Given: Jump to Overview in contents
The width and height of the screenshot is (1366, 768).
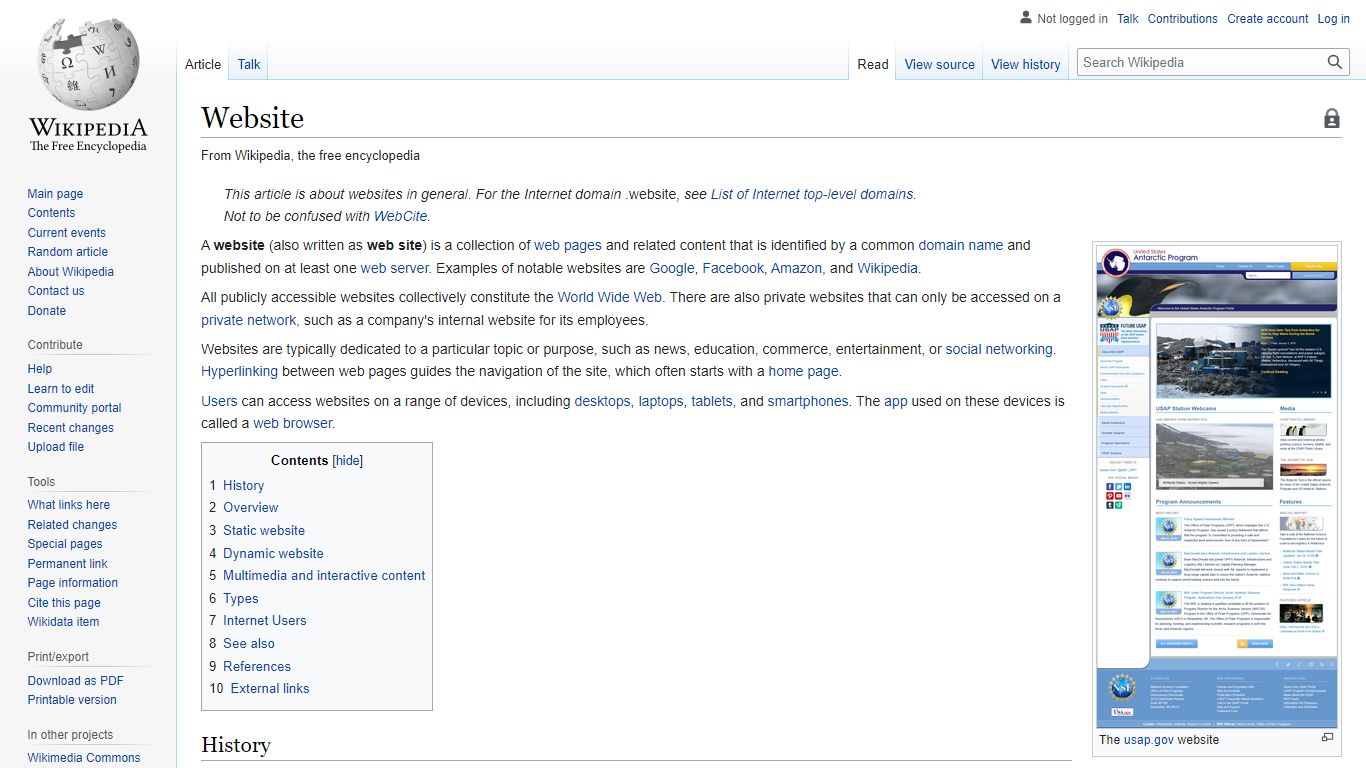Looking at the screenshot, I should [250, 508].
